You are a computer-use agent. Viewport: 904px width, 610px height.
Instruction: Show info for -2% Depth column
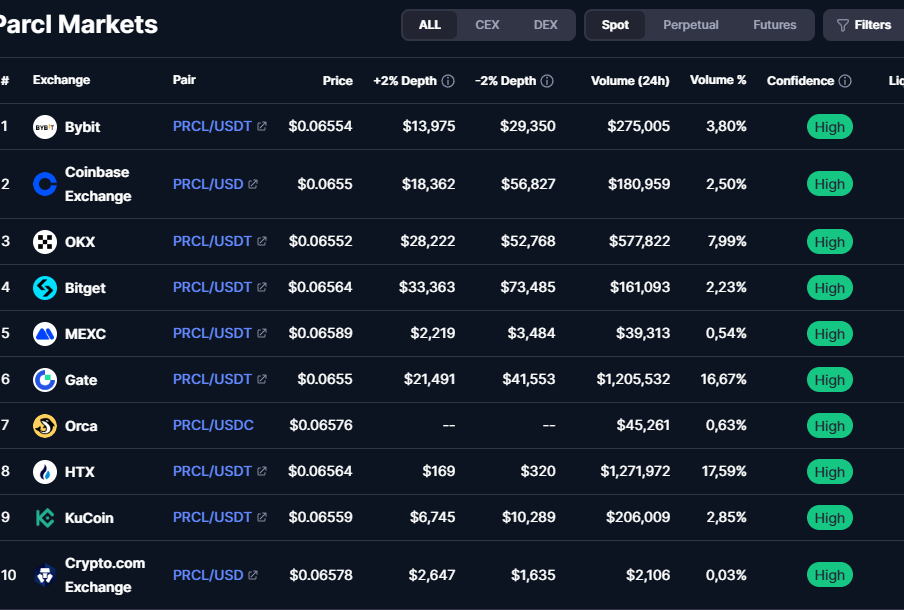[x=547, y=81]
